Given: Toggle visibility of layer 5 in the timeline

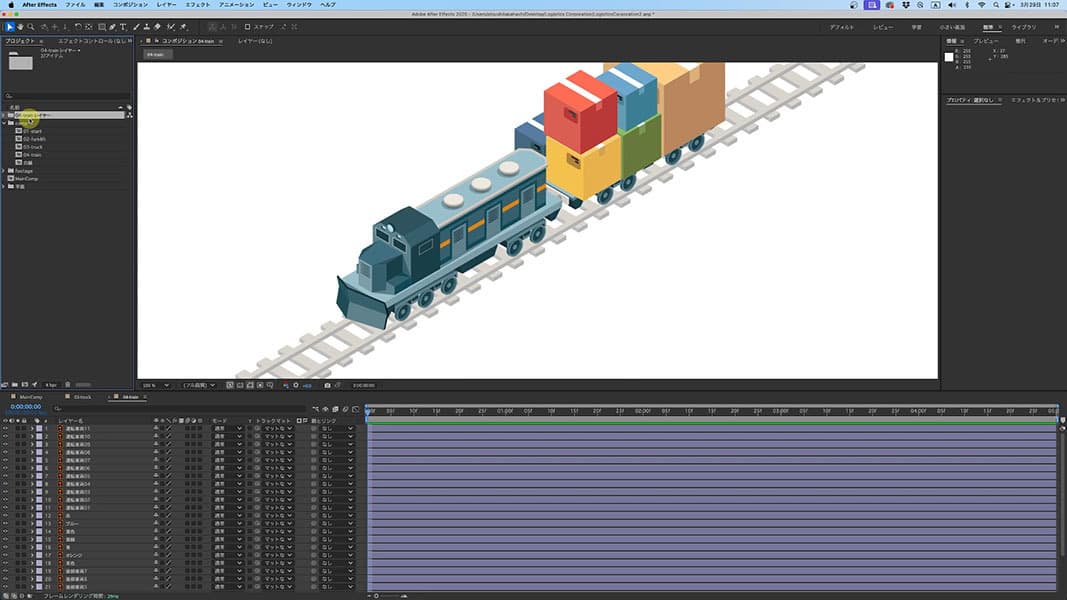Looking at the screenshot, I should click(x=5, y=460).
